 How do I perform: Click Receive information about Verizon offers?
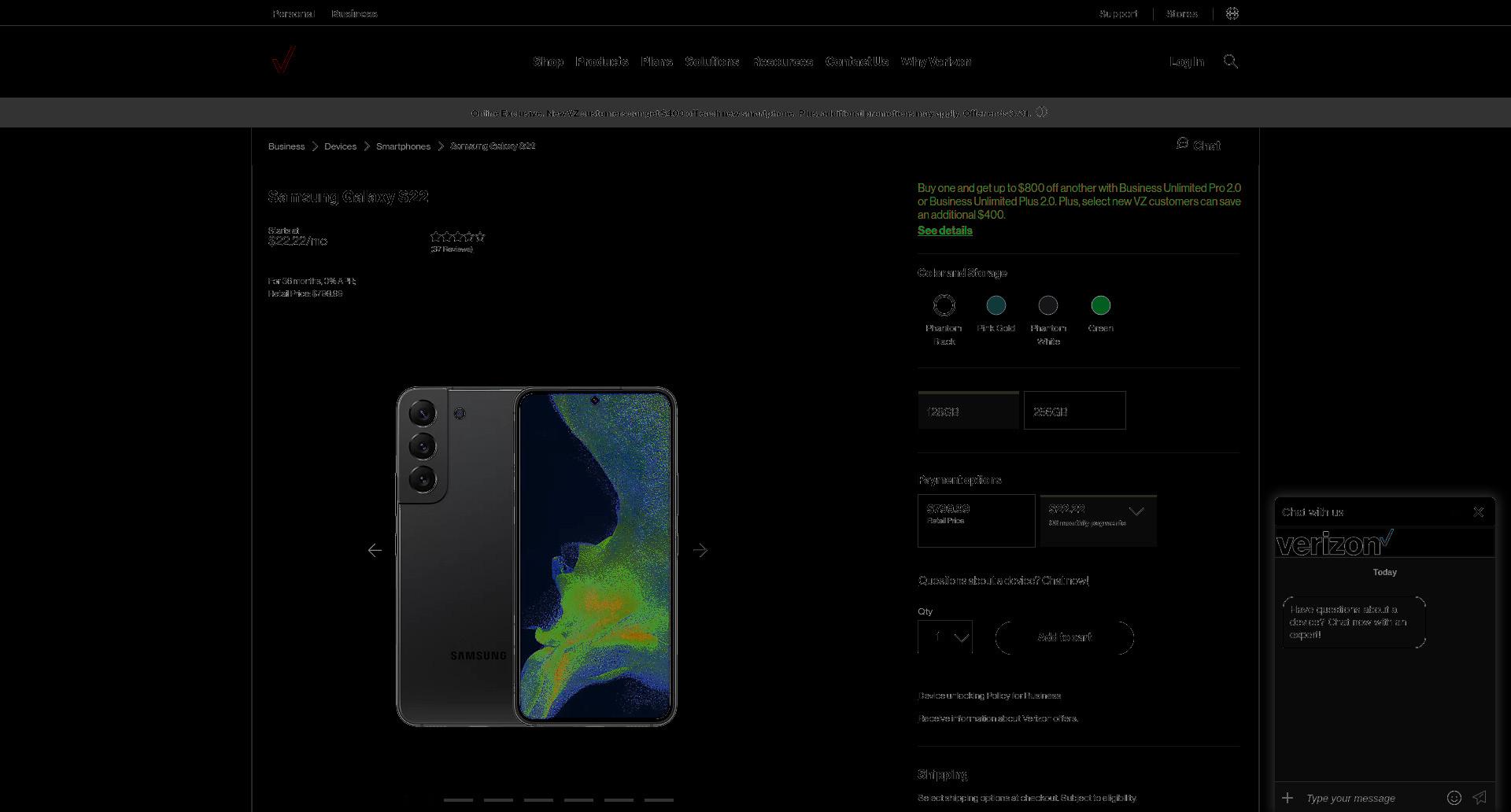point(998,718)
